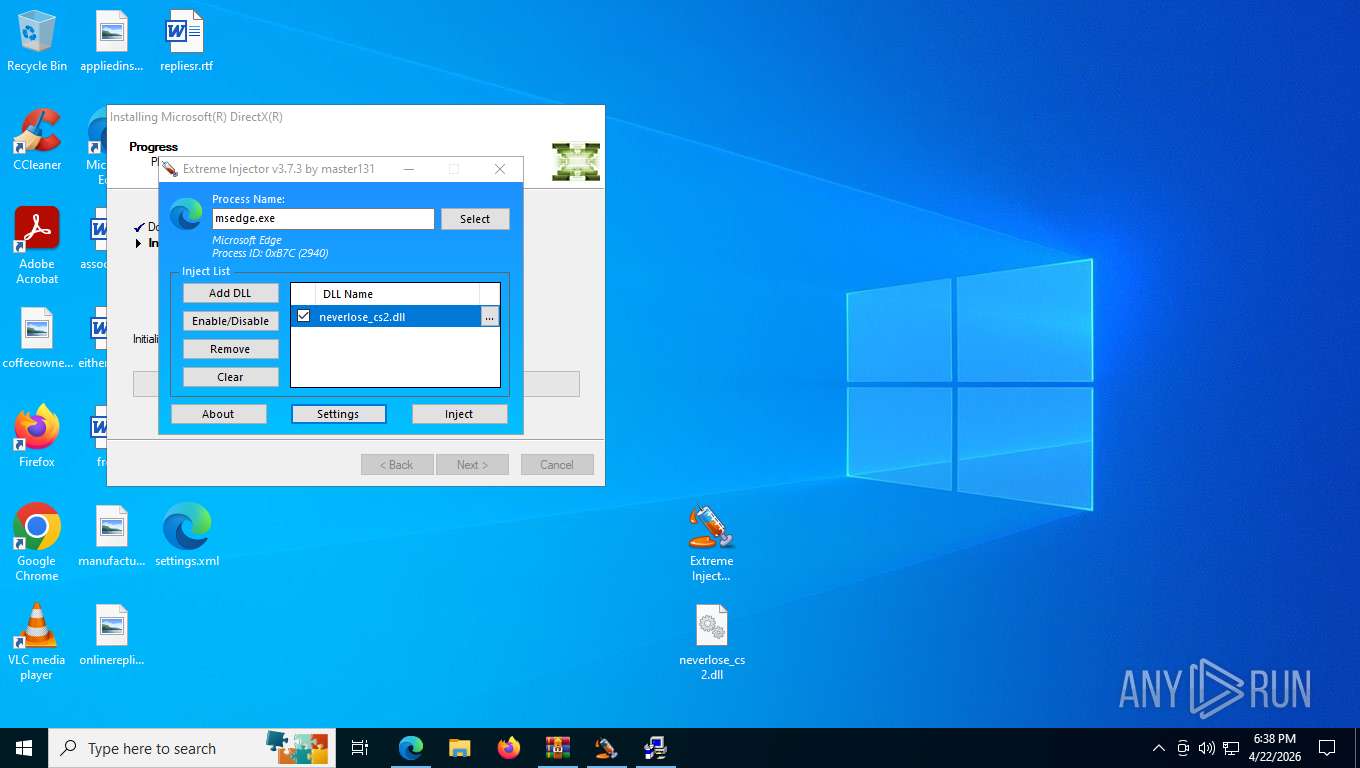
Task: Open settings.xml Edge file on desktop
Action: point(187,536)
